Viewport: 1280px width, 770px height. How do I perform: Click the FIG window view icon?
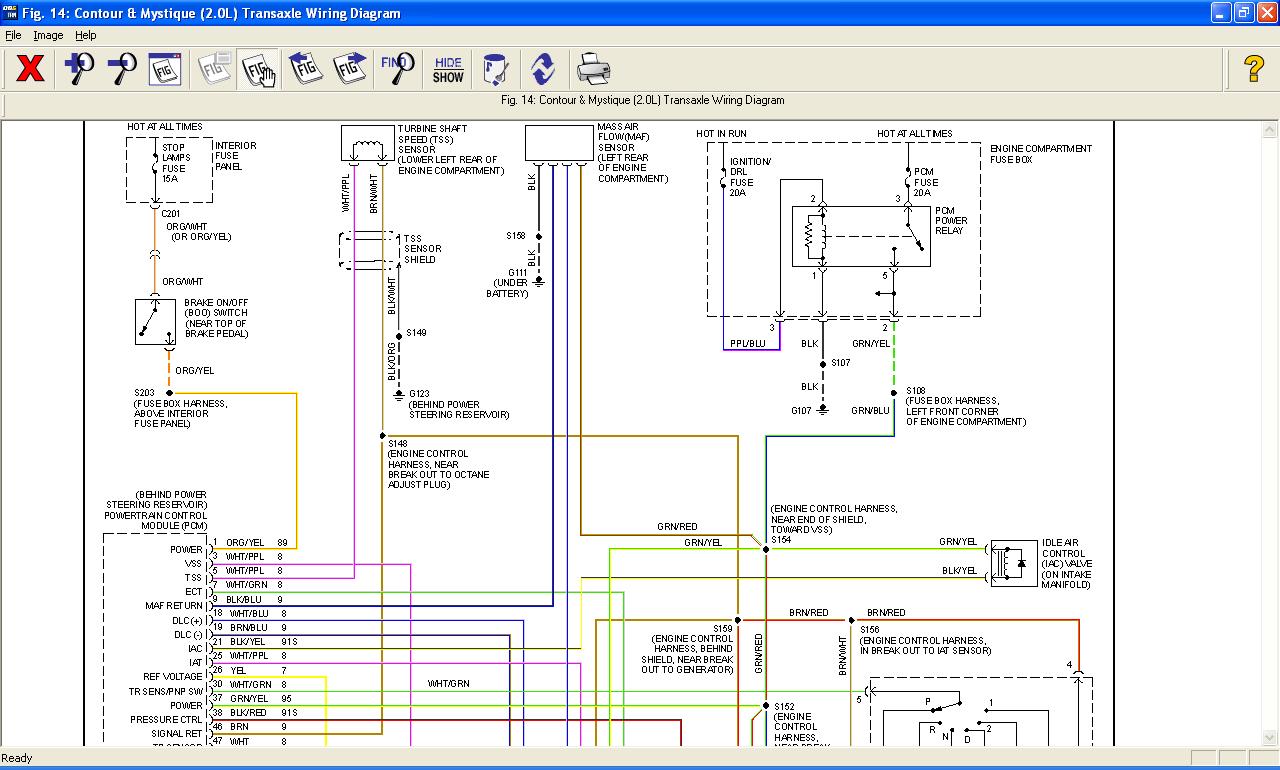point(165,69)
